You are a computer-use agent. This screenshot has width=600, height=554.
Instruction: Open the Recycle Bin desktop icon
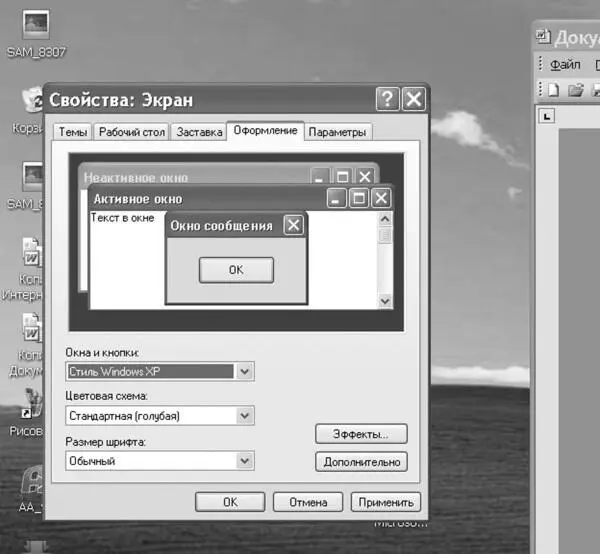pos(32,99)
